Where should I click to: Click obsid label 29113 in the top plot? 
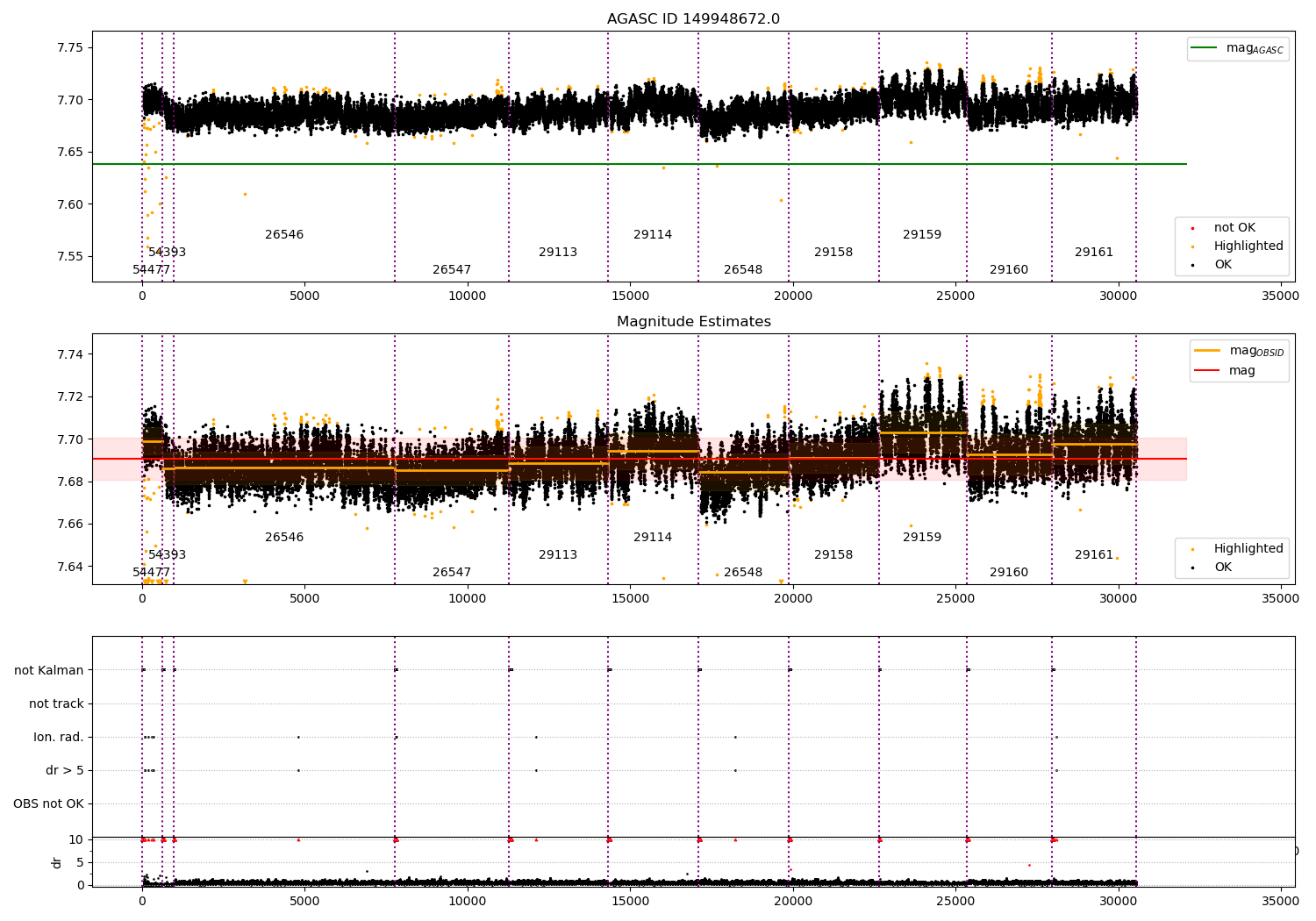coord(558,253)
